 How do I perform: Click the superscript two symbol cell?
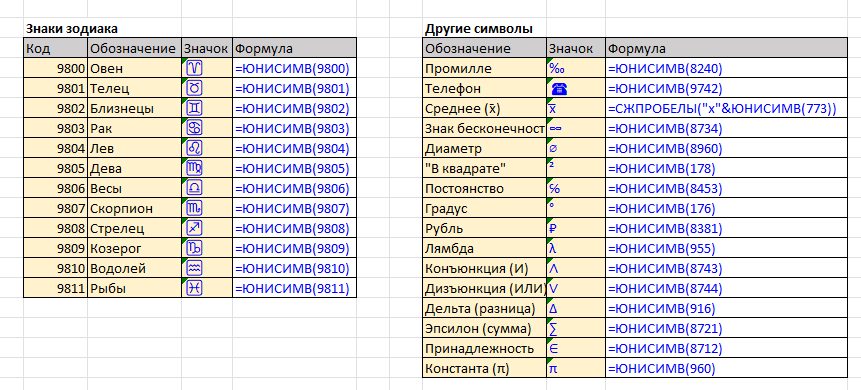point(576,168)
